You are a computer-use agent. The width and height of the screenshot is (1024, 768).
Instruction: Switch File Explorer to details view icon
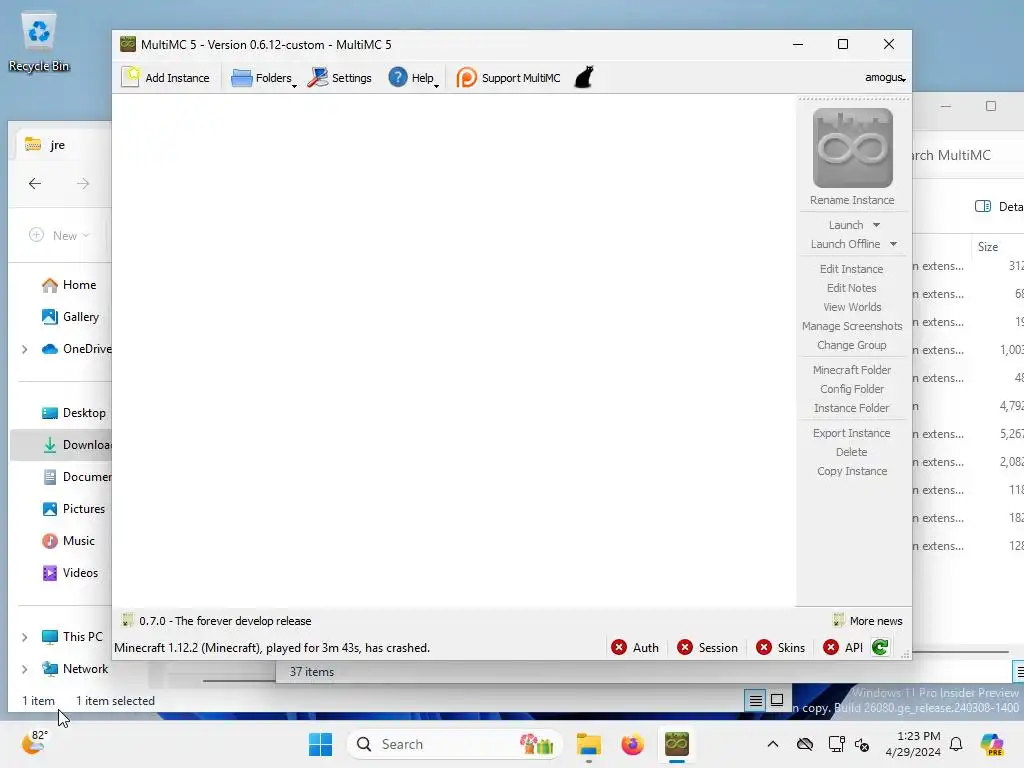coord(756,701)
